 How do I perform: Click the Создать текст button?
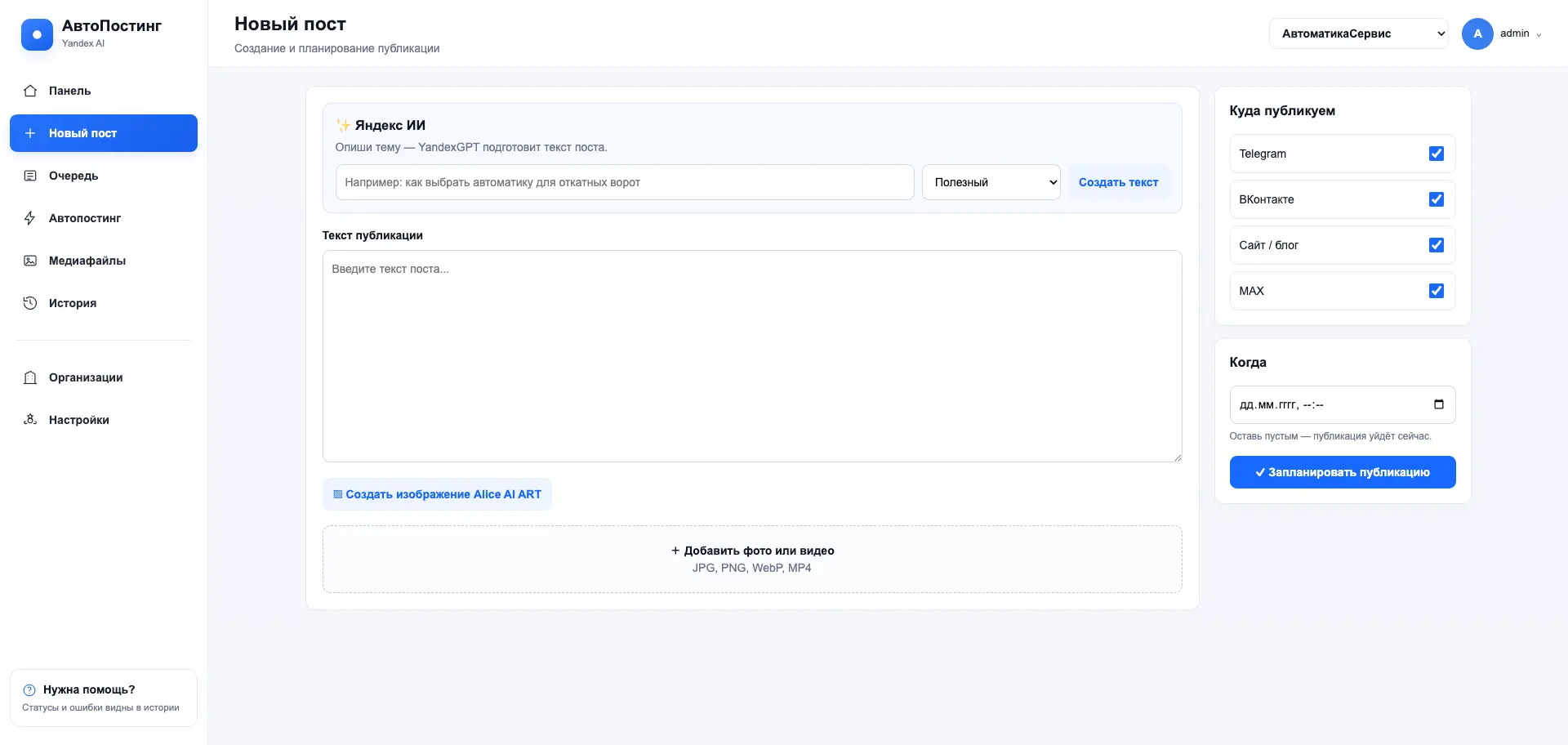point(1118,182)
